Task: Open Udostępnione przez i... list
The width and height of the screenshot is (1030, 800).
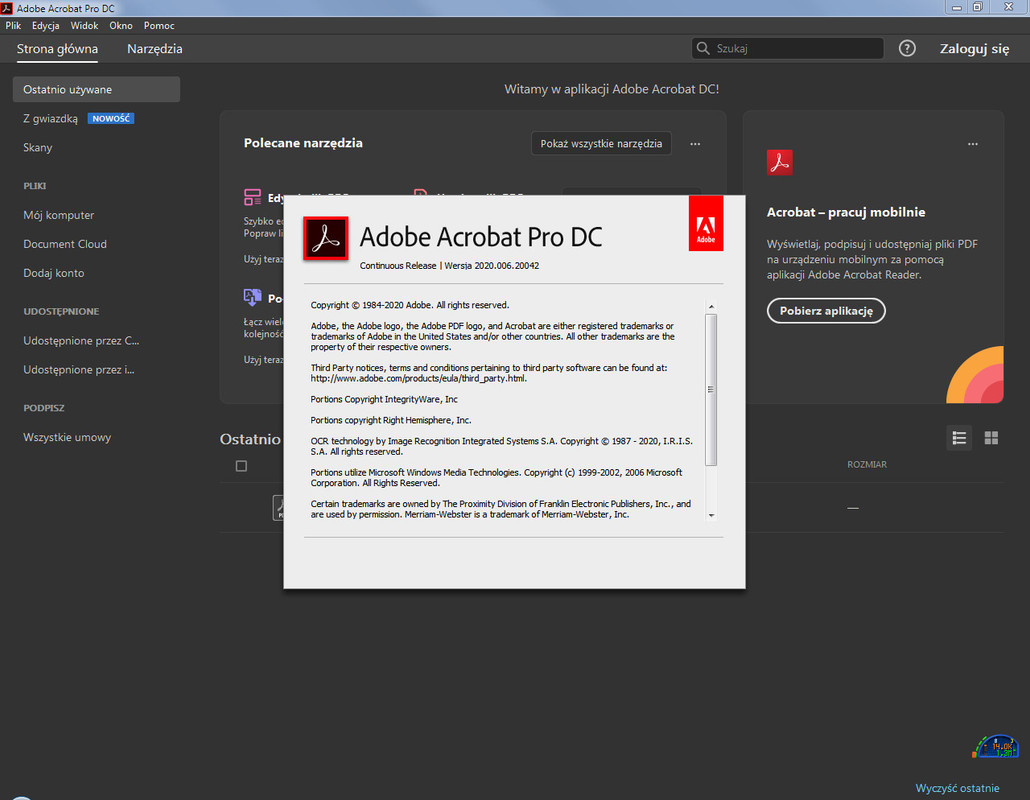Action: pos(79,369)
